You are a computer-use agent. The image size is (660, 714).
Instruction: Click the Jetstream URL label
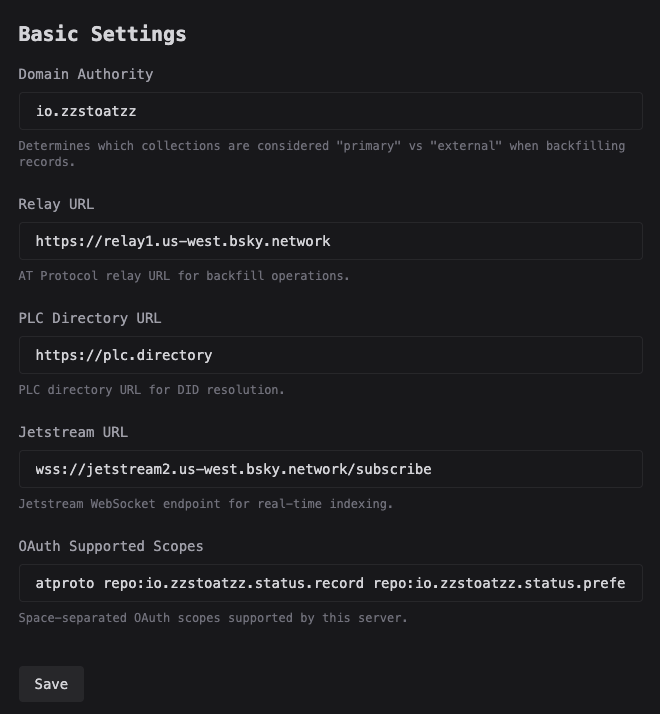tap(73, 432)
